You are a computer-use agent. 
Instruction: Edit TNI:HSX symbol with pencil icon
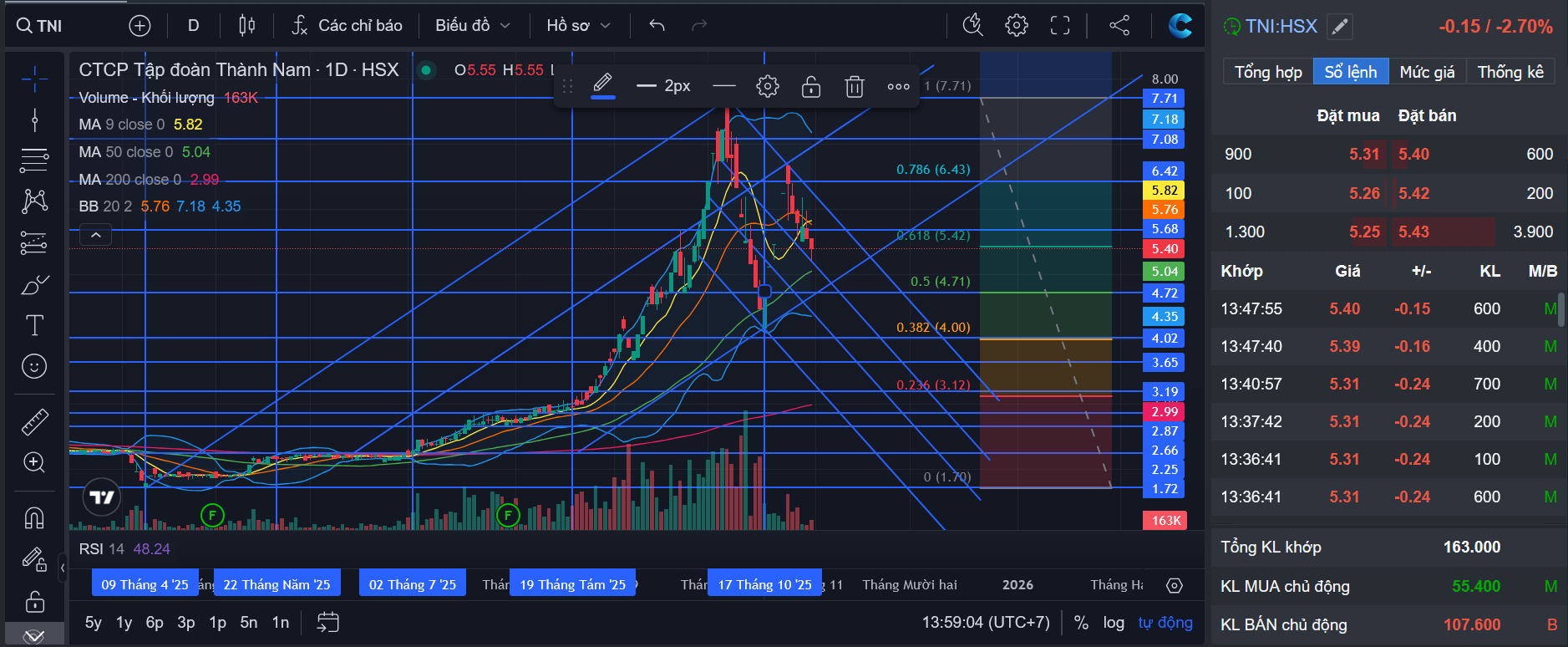tap(1339, 27)
